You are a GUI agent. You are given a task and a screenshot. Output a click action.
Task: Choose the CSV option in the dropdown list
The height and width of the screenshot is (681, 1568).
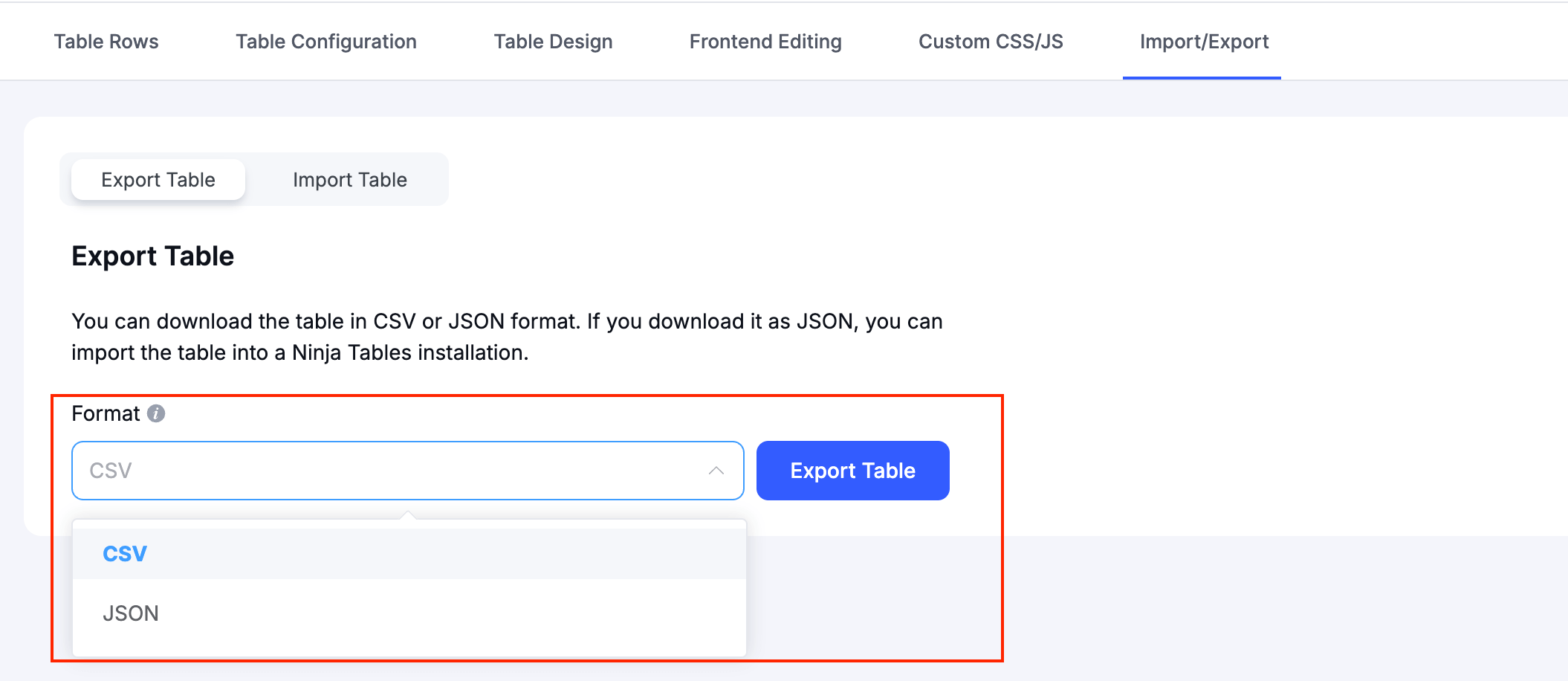tap(409, 554)
